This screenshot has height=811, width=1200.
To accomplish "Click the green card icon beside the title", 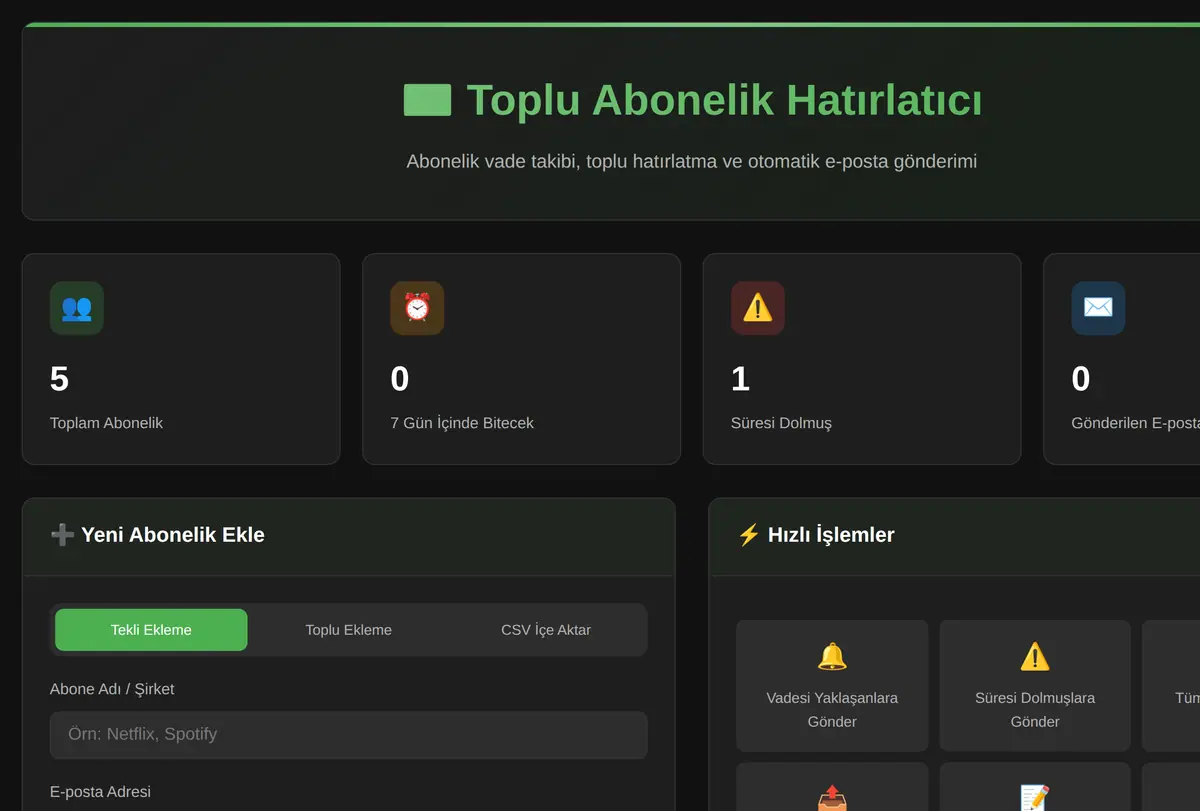I will tap(427, 100).
